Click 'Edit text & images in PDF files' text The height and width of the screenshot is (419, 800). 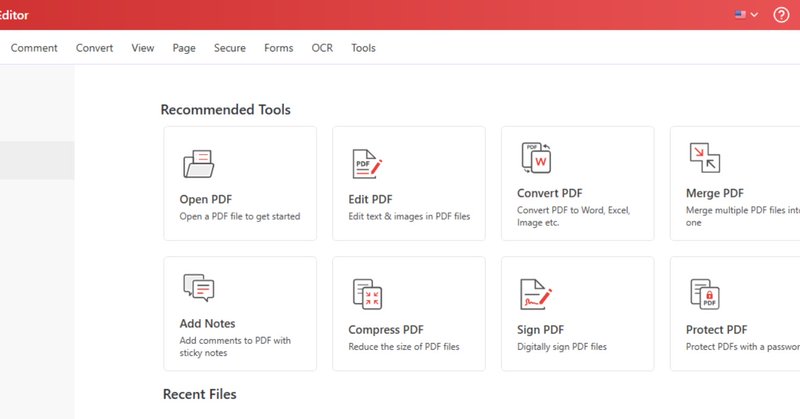[x=409, y=216]
